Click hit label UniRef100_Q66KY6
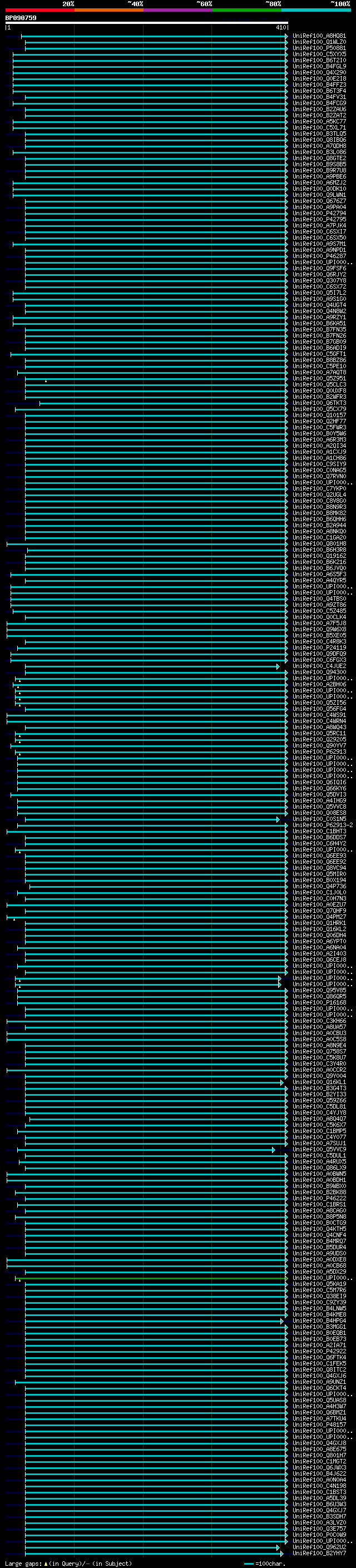 [x=319, y=788]
